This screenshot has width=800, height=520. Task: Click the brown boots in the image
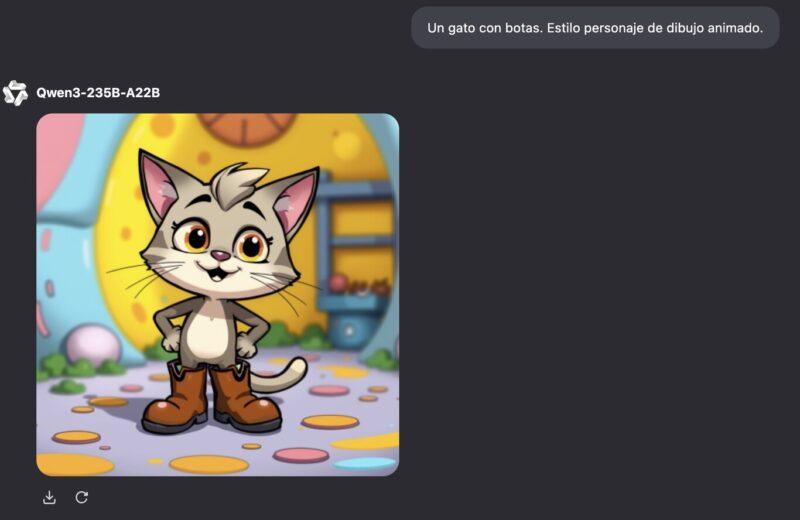[x=212, y=397]
